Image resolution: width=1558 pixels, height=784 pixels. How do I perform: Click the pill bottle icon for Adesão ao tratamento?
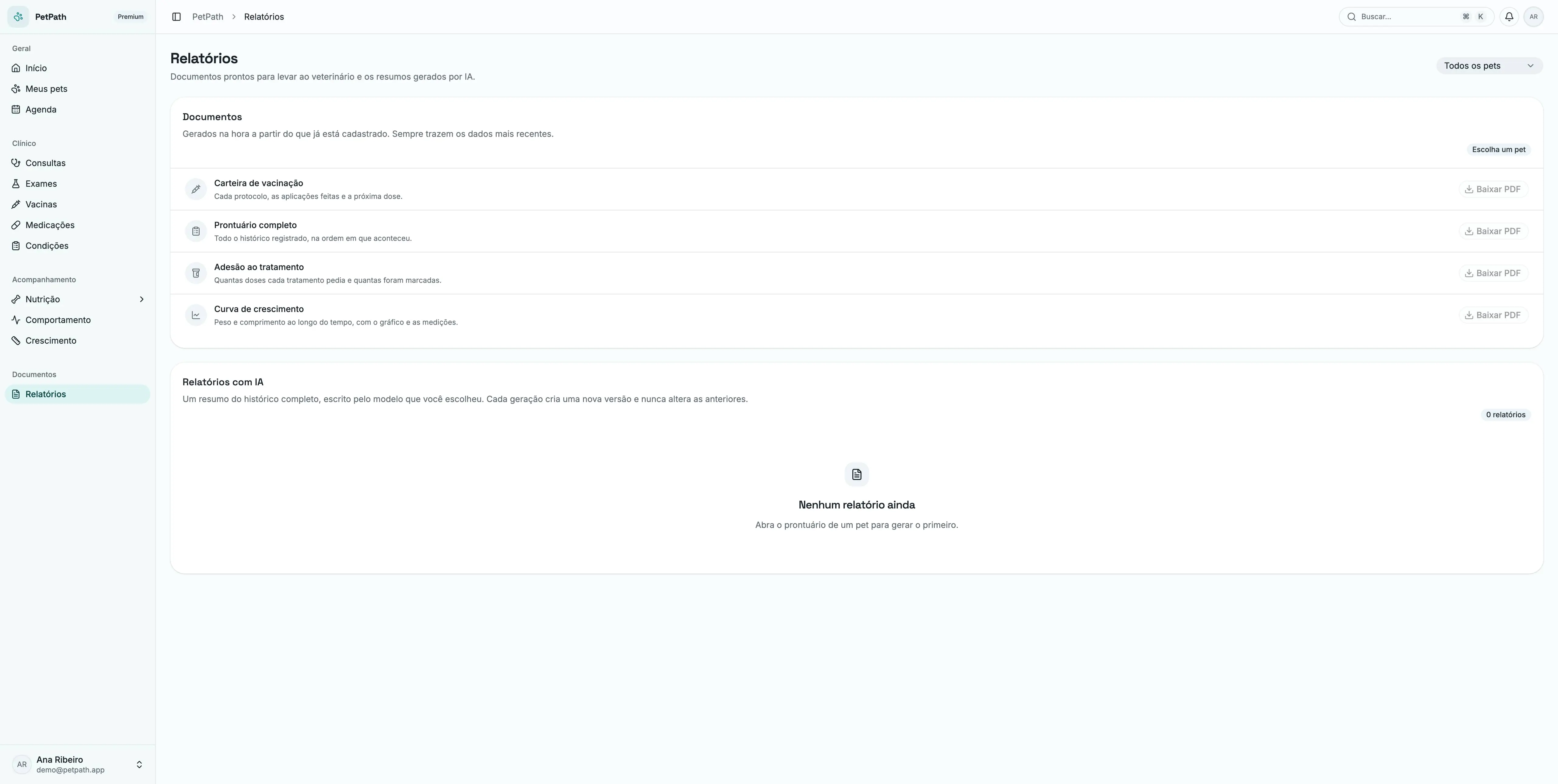point(196,273)
